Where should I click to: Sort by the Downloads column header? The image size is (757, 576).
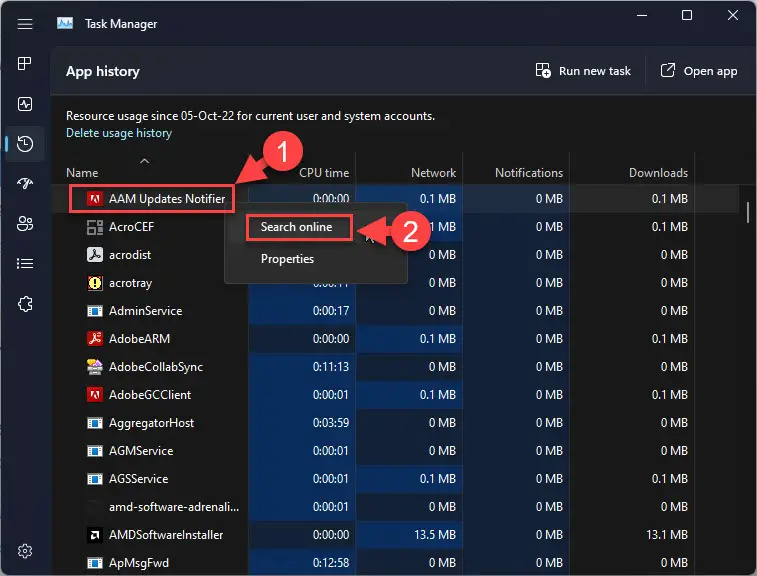658,172
